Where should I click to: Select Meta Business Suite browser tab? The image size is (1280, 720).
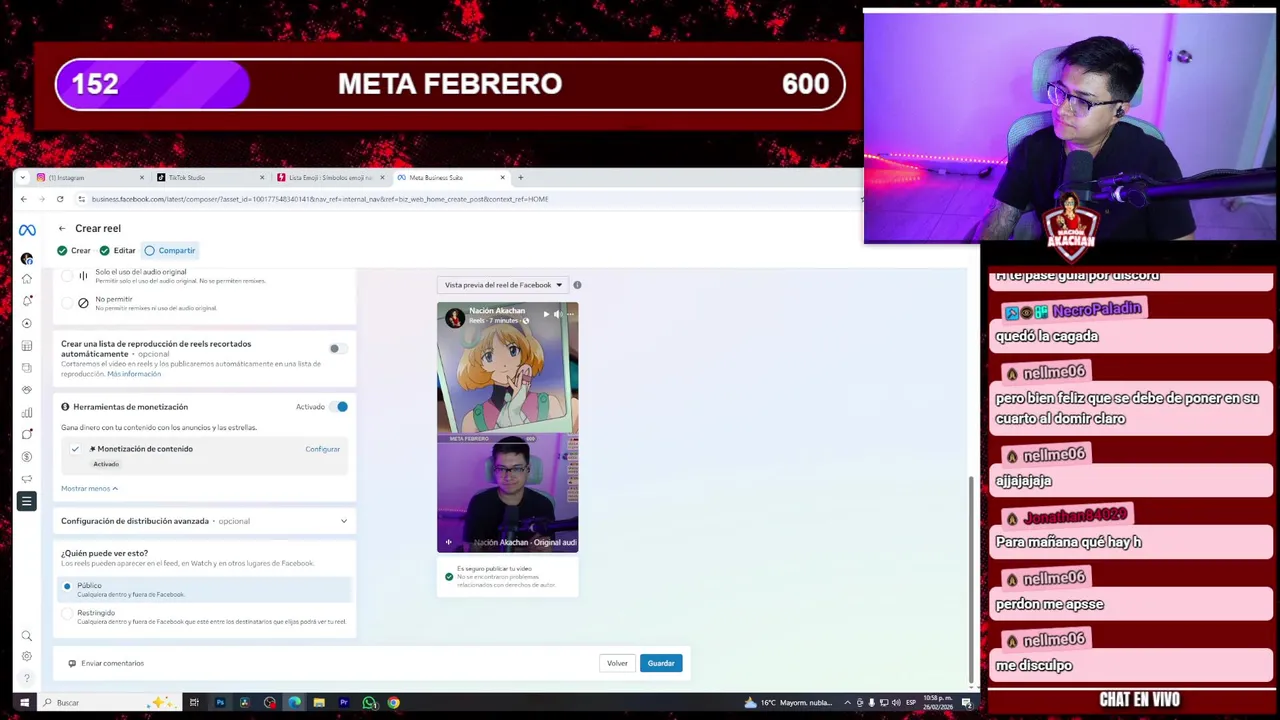(x=452, y=178)
